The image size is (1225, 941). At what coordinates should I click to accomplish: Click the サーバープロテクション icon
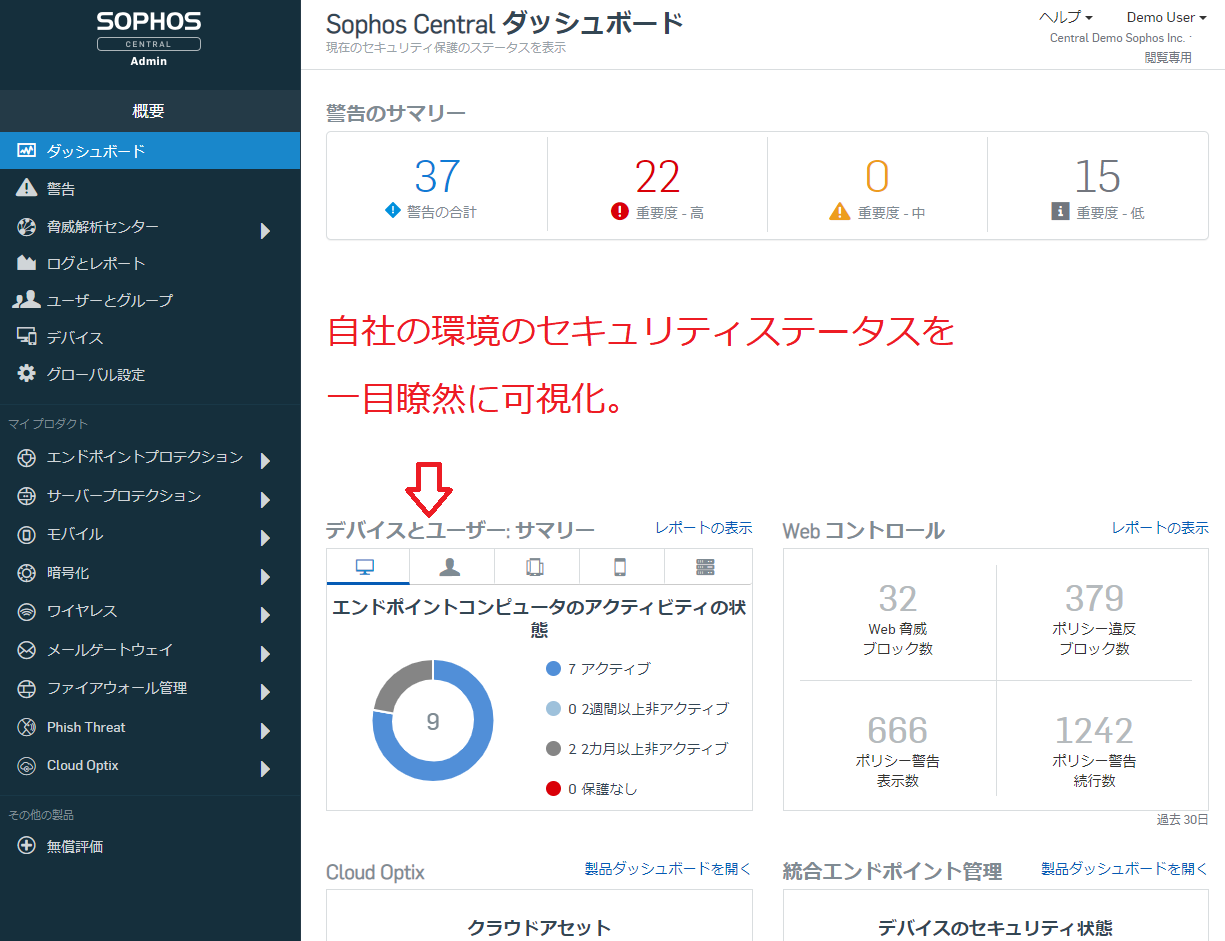click(x=27, y=496)
